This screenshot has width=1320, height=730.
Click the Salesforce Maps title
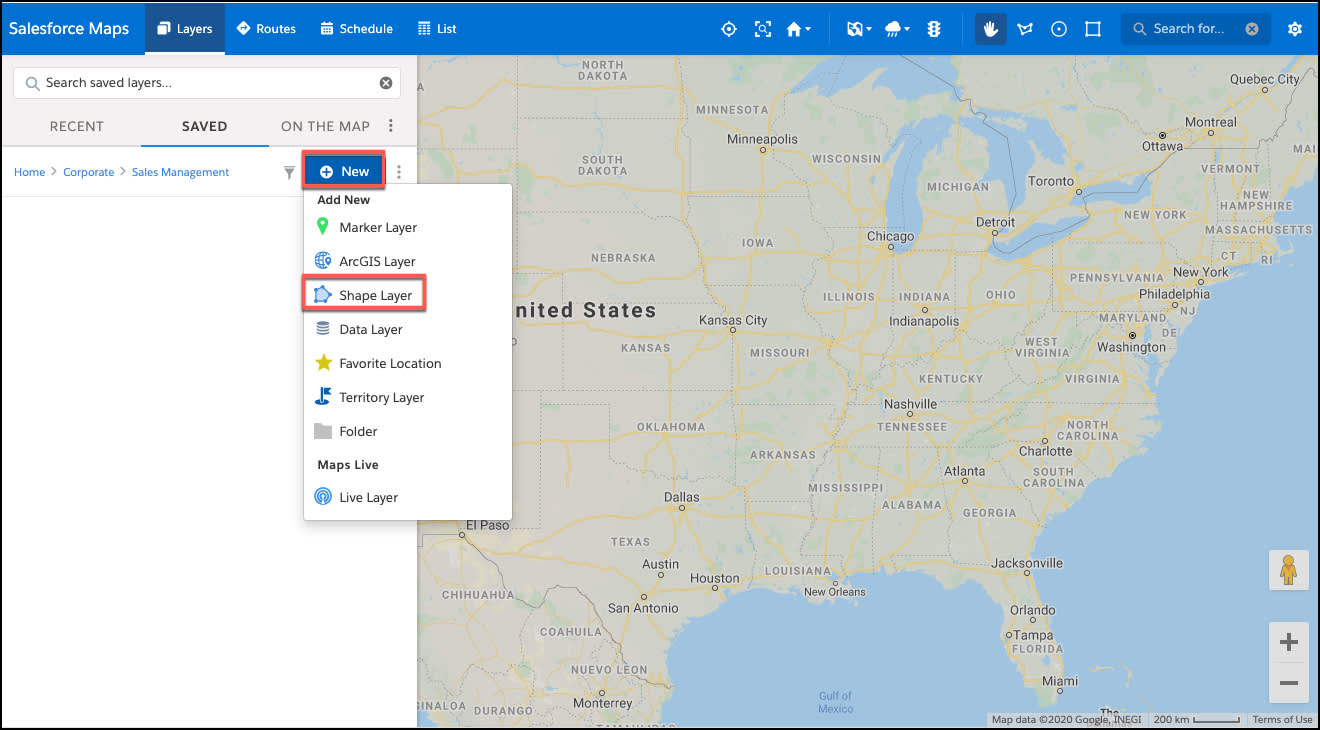click(x=69, y=29)
